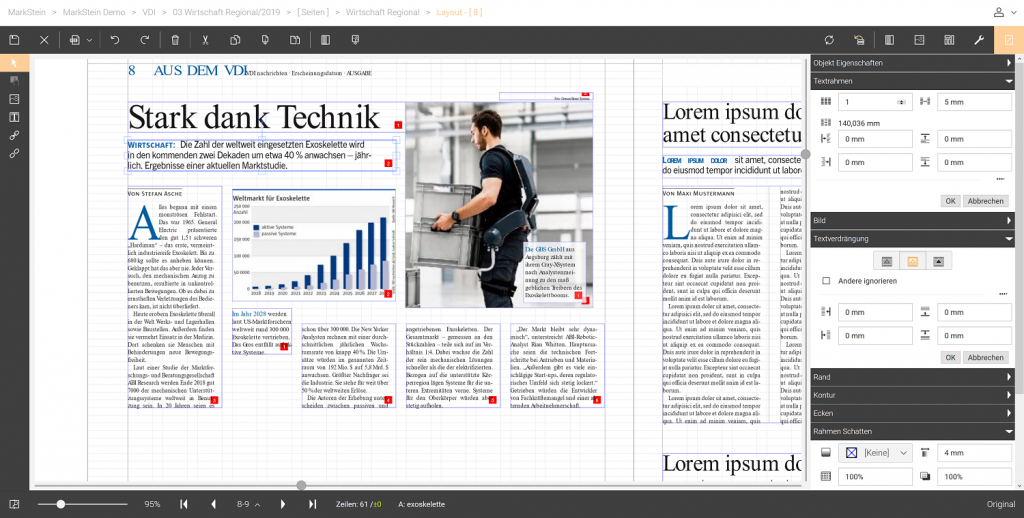Click Abbrechen in the Textverdrängung section

coord(985,357)
